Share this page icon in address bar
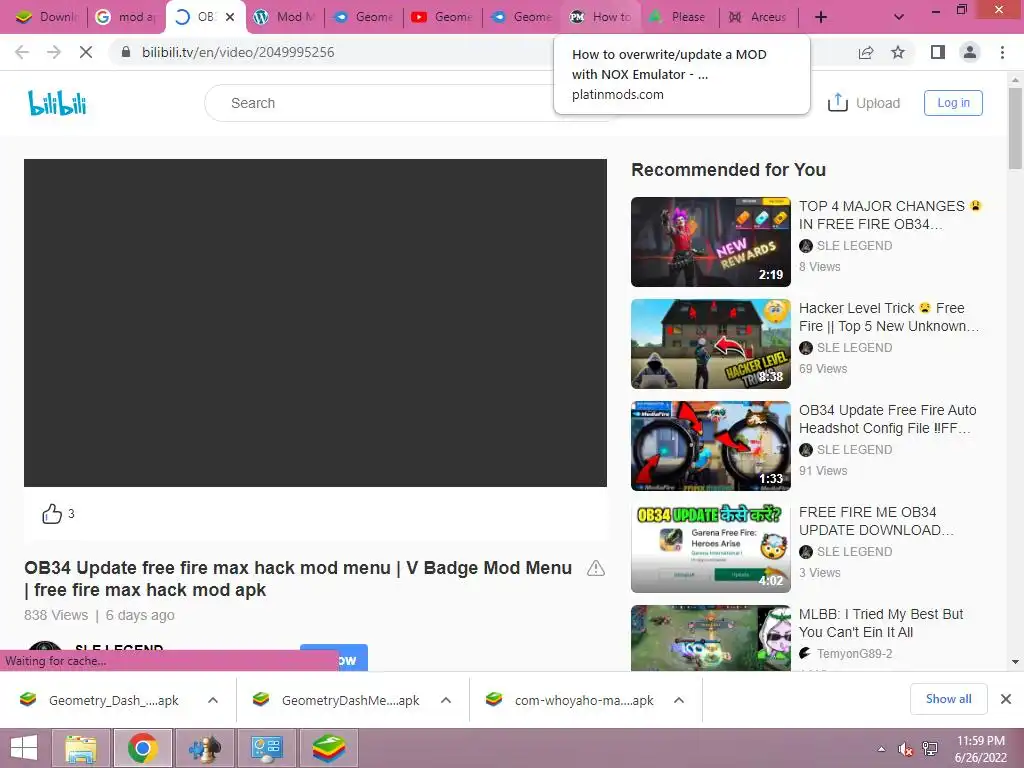Screen dimensions: 1024x768 (866, 52)
